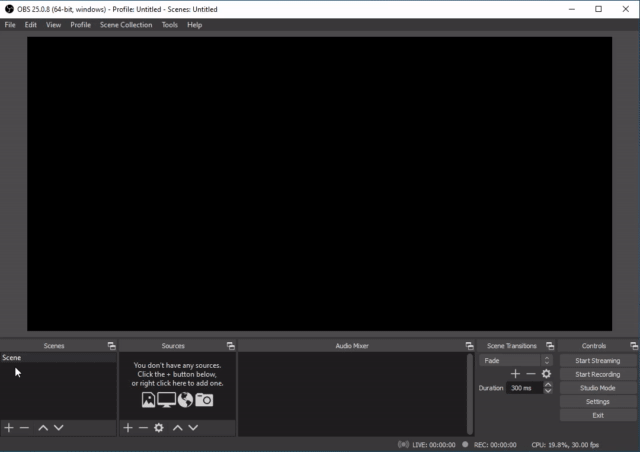This screenshot has height=452, width=640.
Task: Open Settings from Controls panel
Action: pos(598,402)
